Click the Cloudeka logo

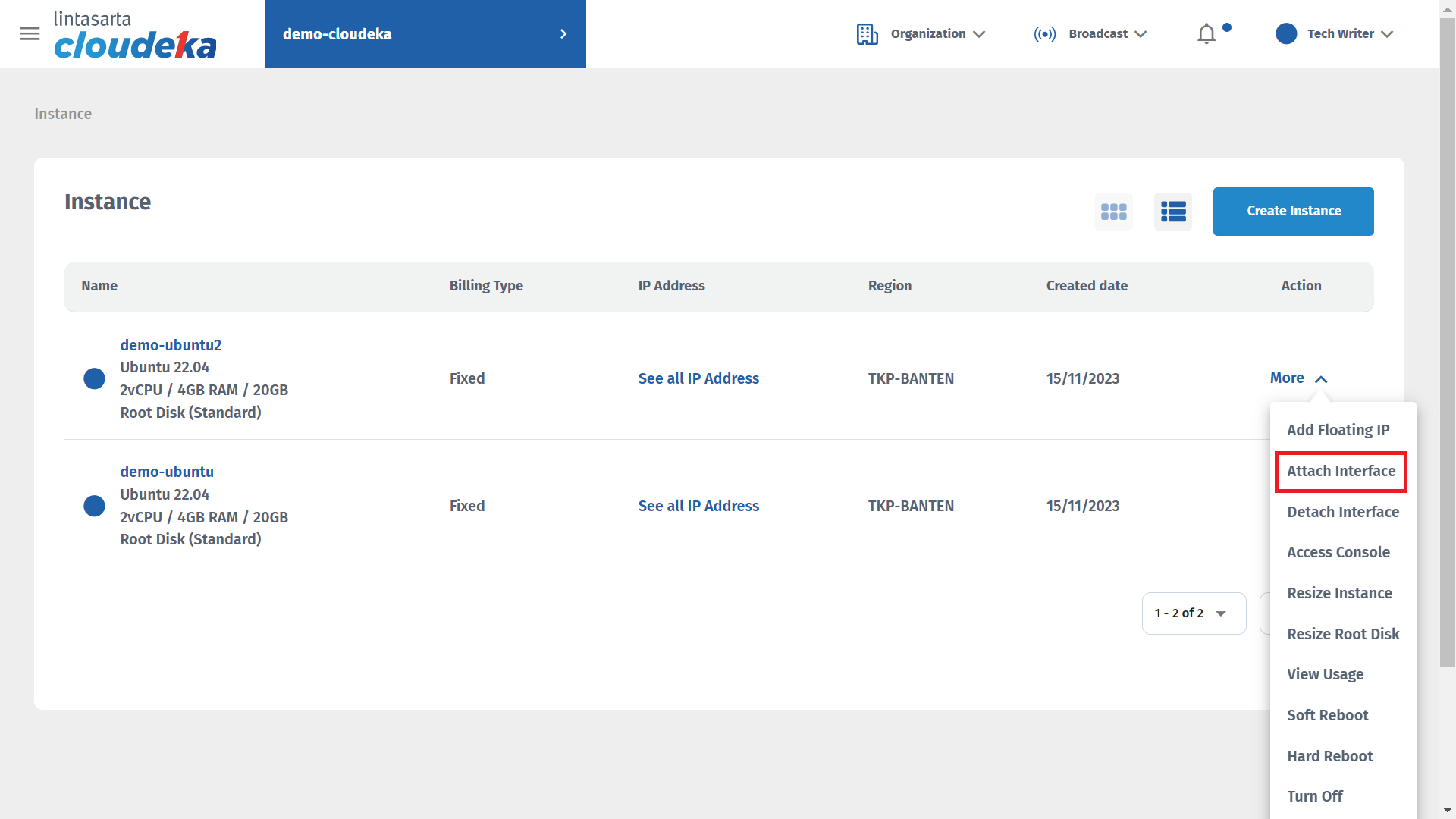pyautogui.click(x=135, y=36)
